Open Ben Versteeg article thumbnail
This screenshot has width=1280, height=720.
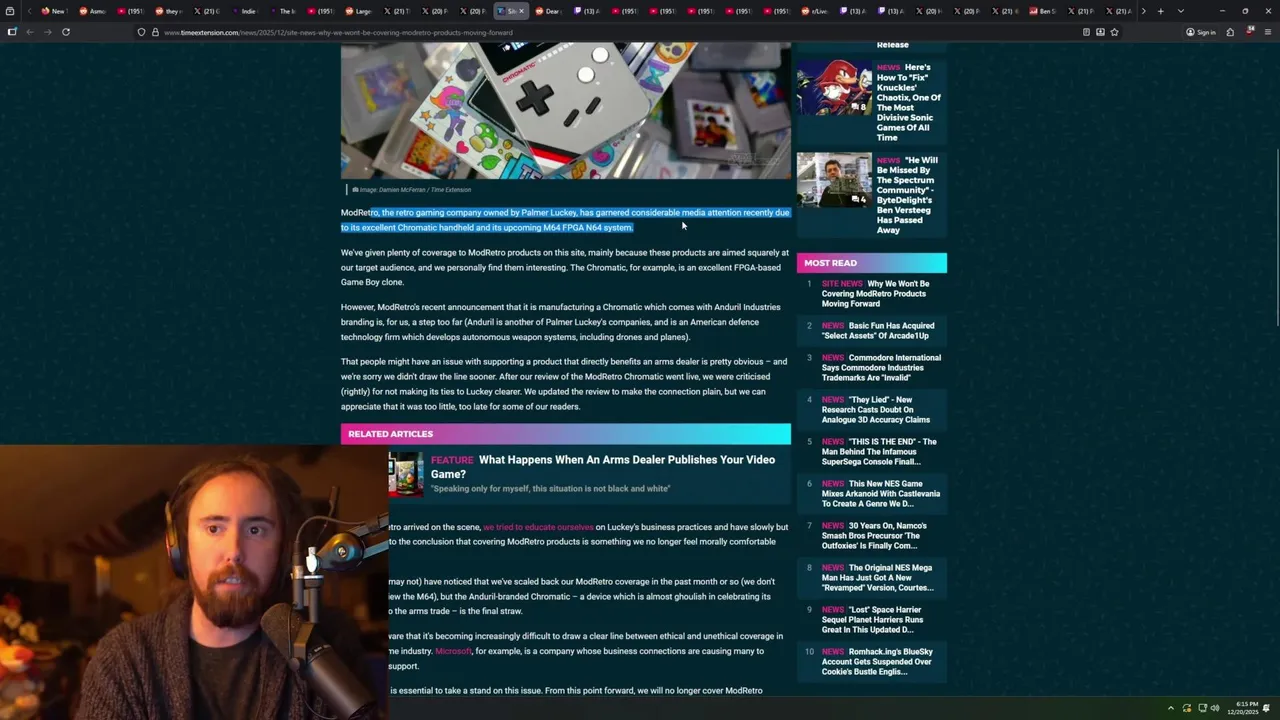(834, 180)
